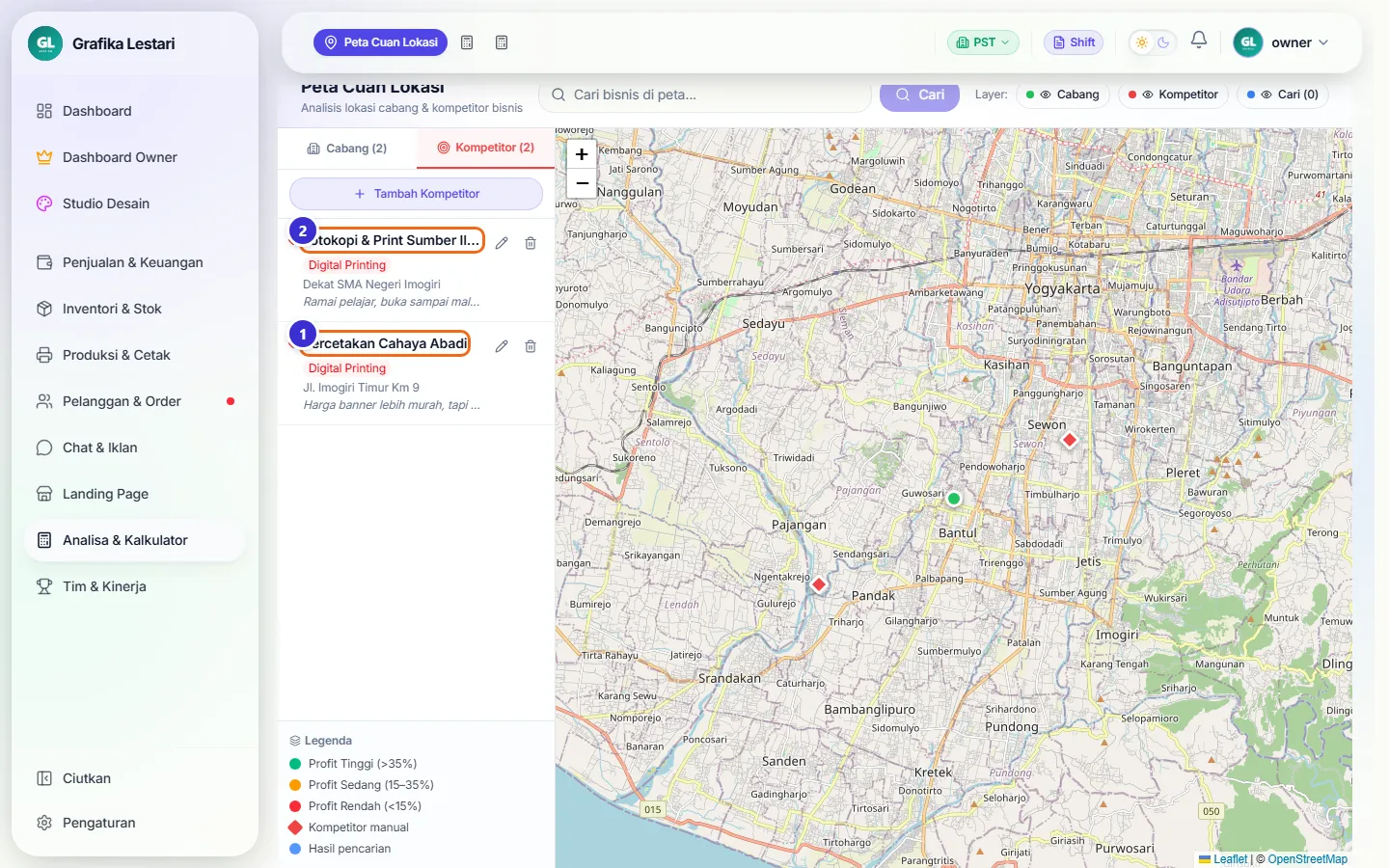The height and width of the screenshot is (868, 1389).
Task: Toggle Cabang layer visibility
Action: 1062,95
